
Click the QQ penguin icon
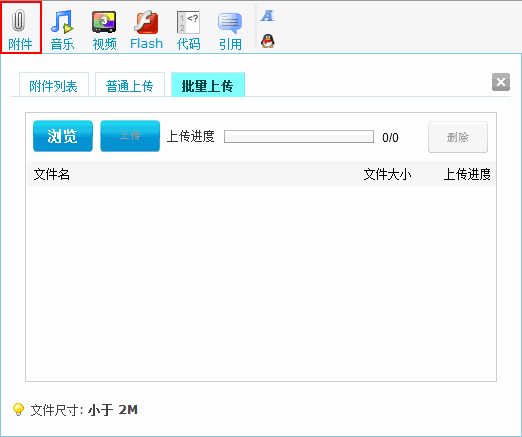tap(267, 41)
